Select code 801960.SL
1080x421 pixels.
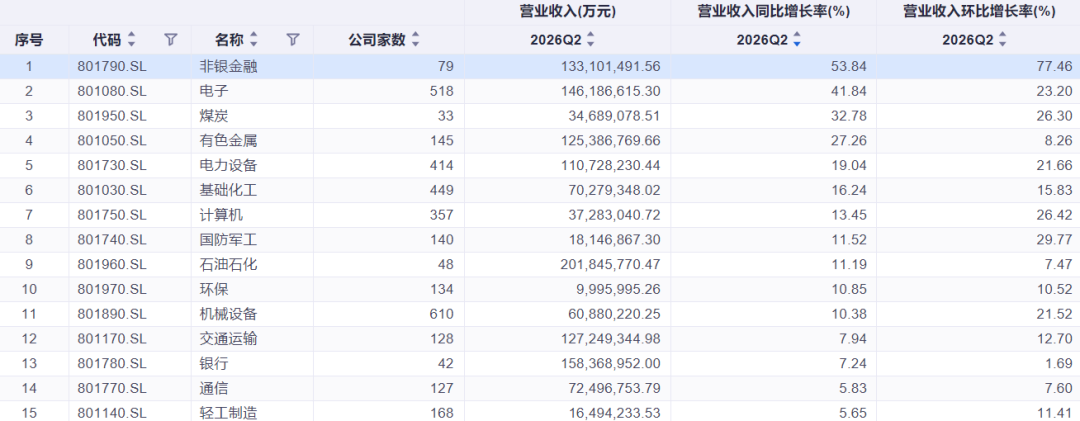[x=112, y=265]
